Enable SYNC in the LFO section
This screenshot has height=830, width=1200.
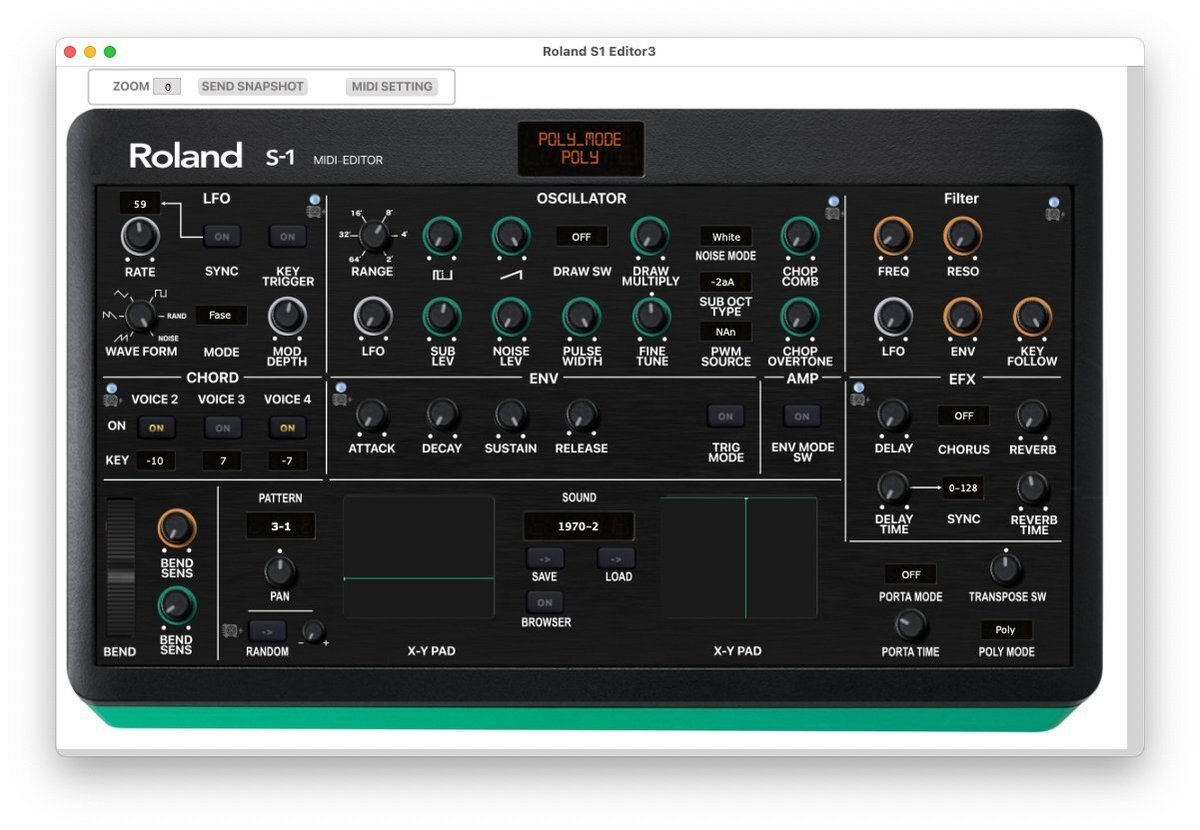[221, 236]
